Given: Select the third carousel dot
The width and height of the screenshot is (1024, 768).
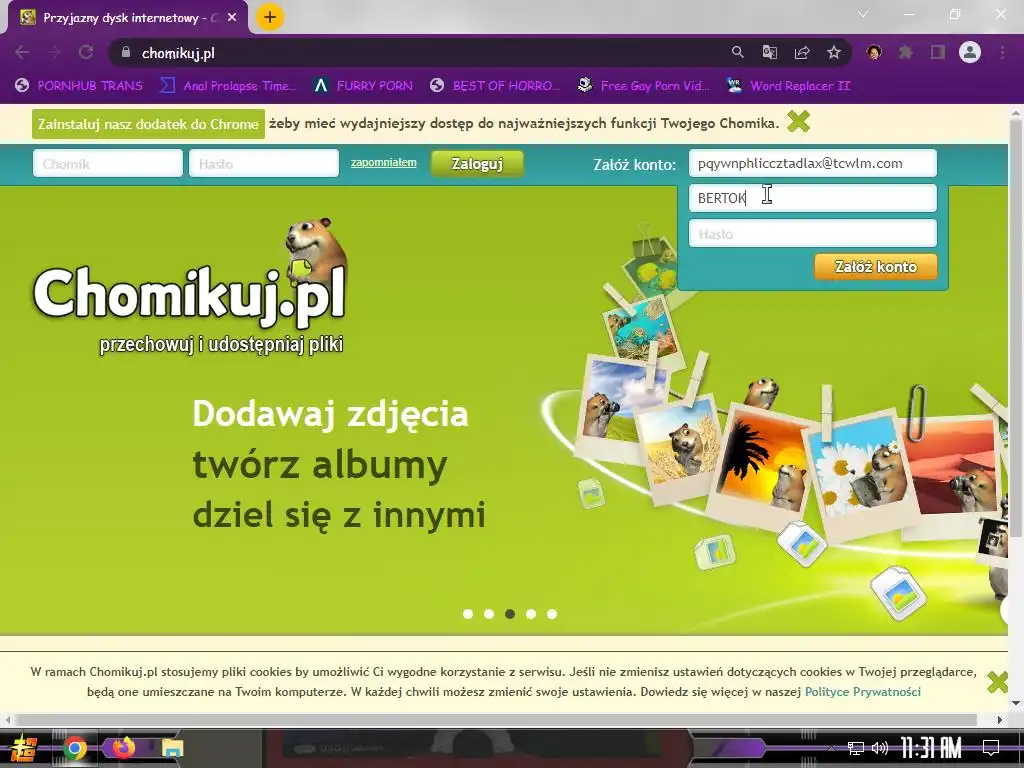Looking at the screenshot, I should click(x=510, y=614).
